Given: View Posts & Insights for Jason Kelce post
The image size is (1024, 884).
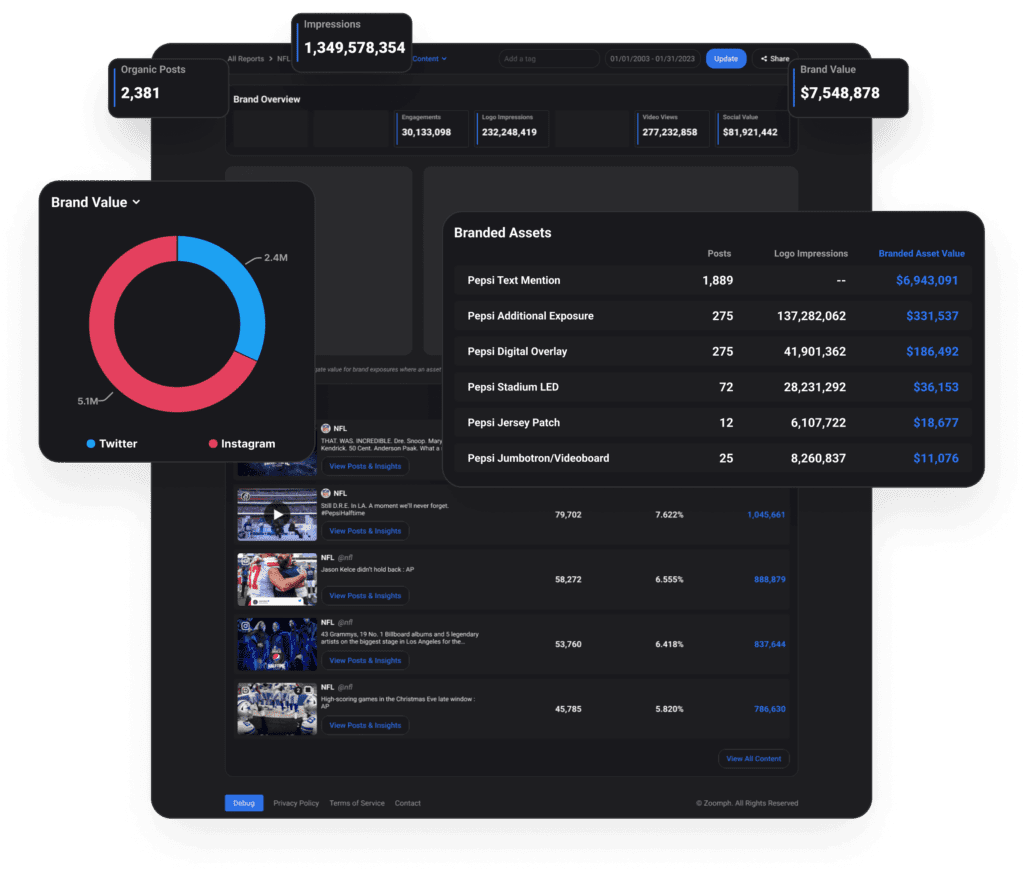Looking at the screenshot, I should coord(365,595).
